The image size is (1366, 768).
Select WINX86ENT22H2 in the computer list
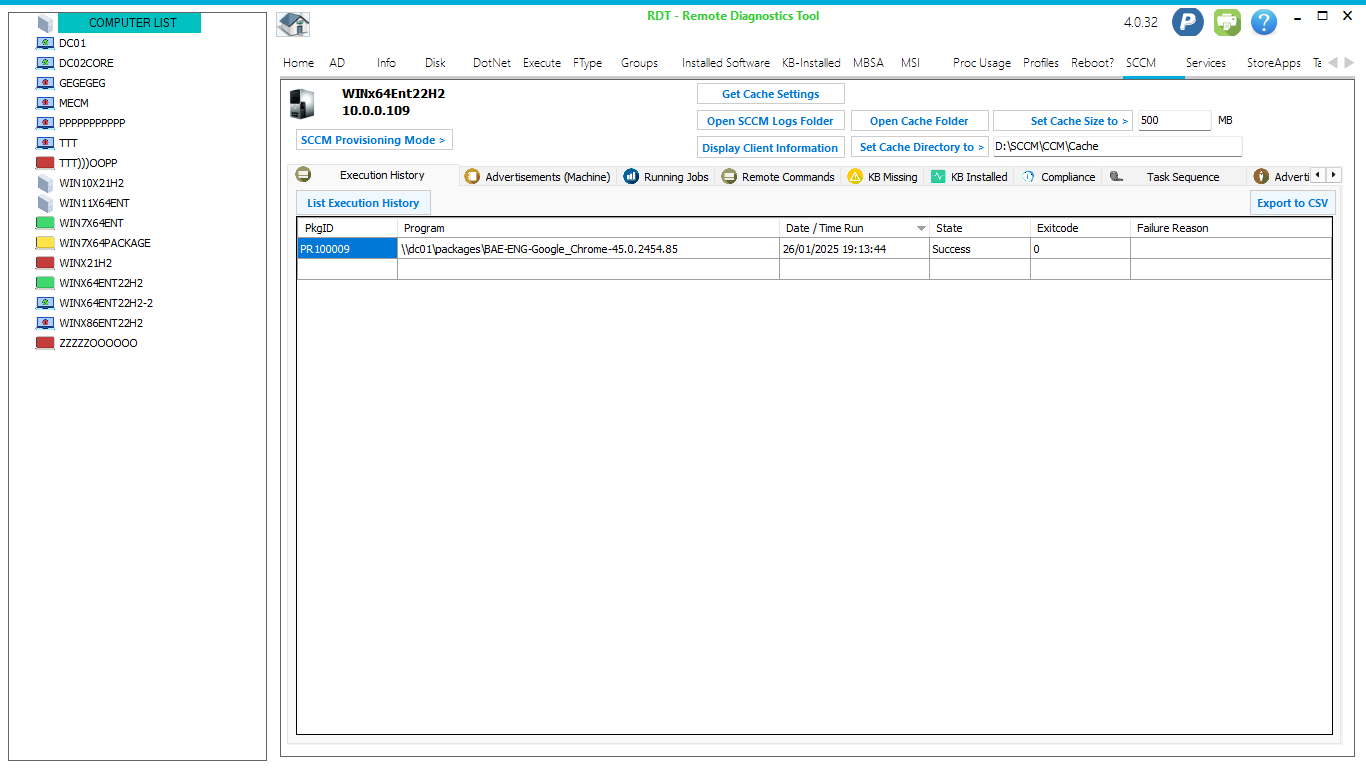101,323
